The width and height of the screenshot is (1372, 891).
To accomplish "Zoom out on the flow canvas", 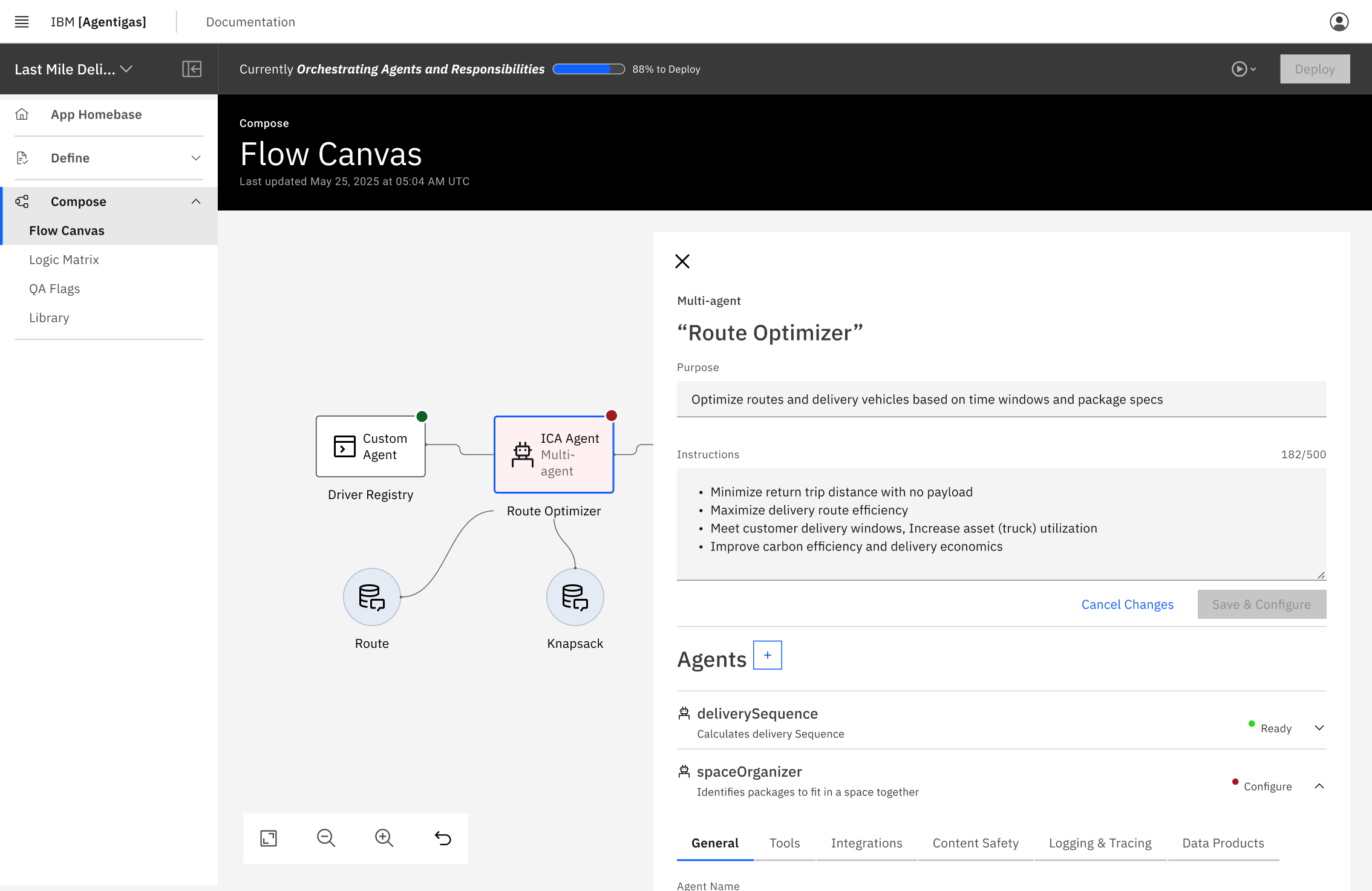I will 326,838.
